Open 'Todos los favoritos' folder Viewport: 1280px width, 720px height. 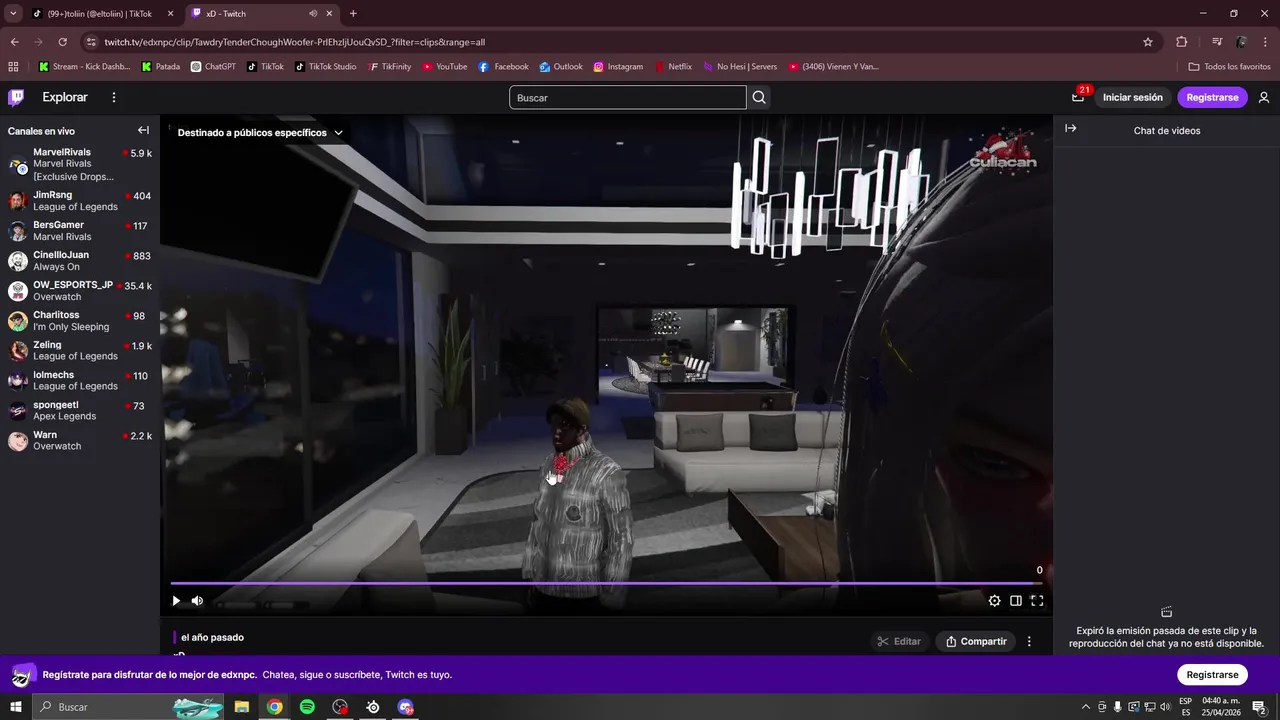coord(1229,67)
